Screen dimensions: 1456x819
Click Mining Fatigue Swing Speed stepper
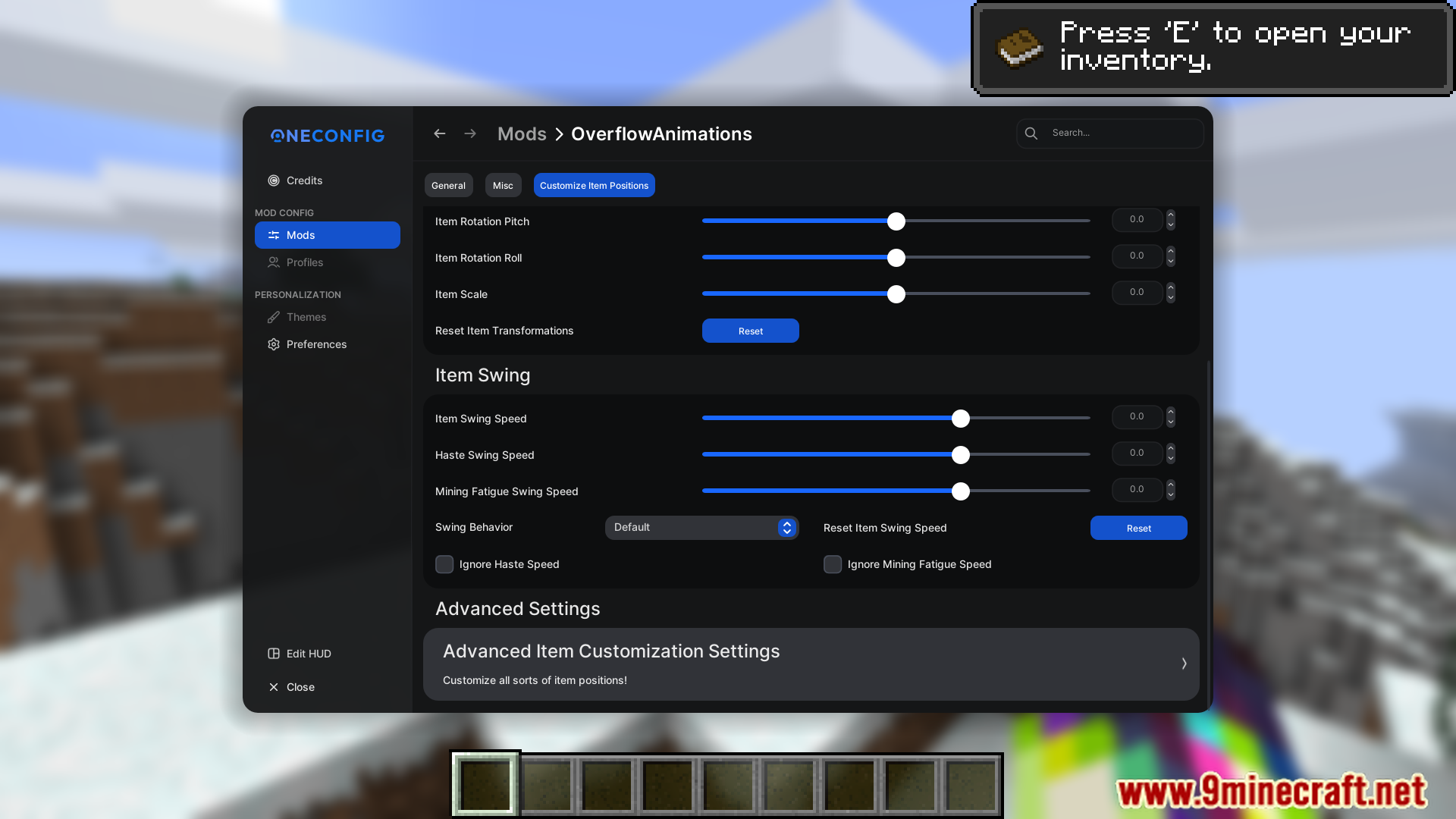[1171, 490]
